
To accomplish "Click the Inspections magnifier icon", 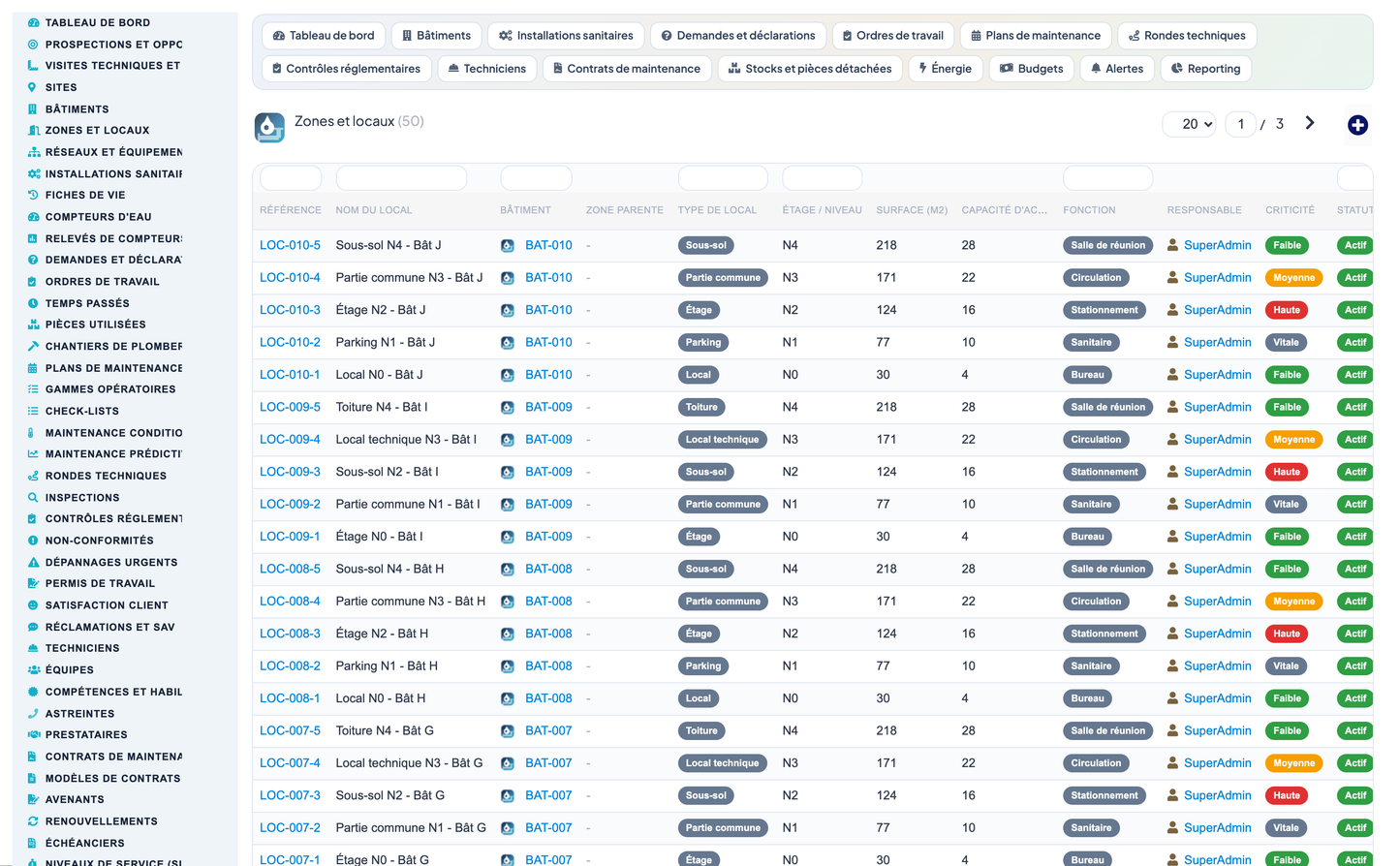I will pos(33,497).
